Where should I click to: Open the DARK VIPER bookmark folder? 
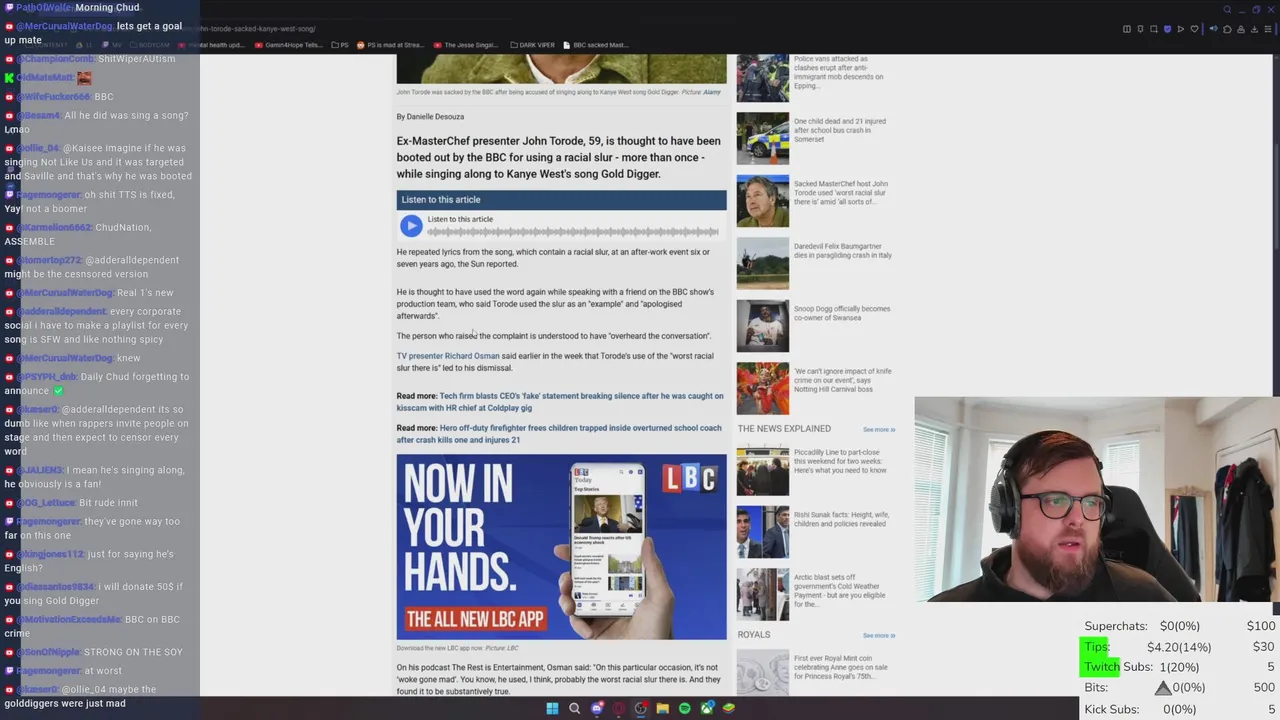click(532, 45)
